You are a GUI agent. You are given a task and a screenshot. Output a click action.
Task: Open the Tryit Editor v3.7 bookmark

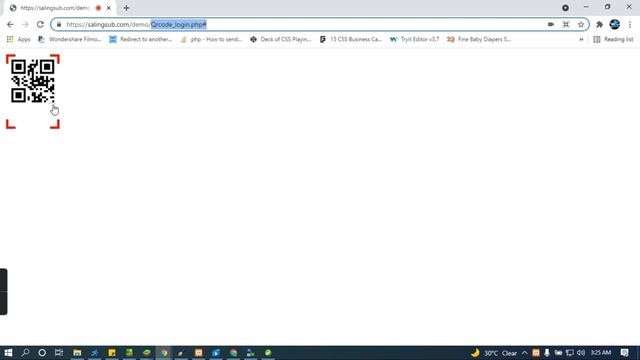(x=414, y=39)
